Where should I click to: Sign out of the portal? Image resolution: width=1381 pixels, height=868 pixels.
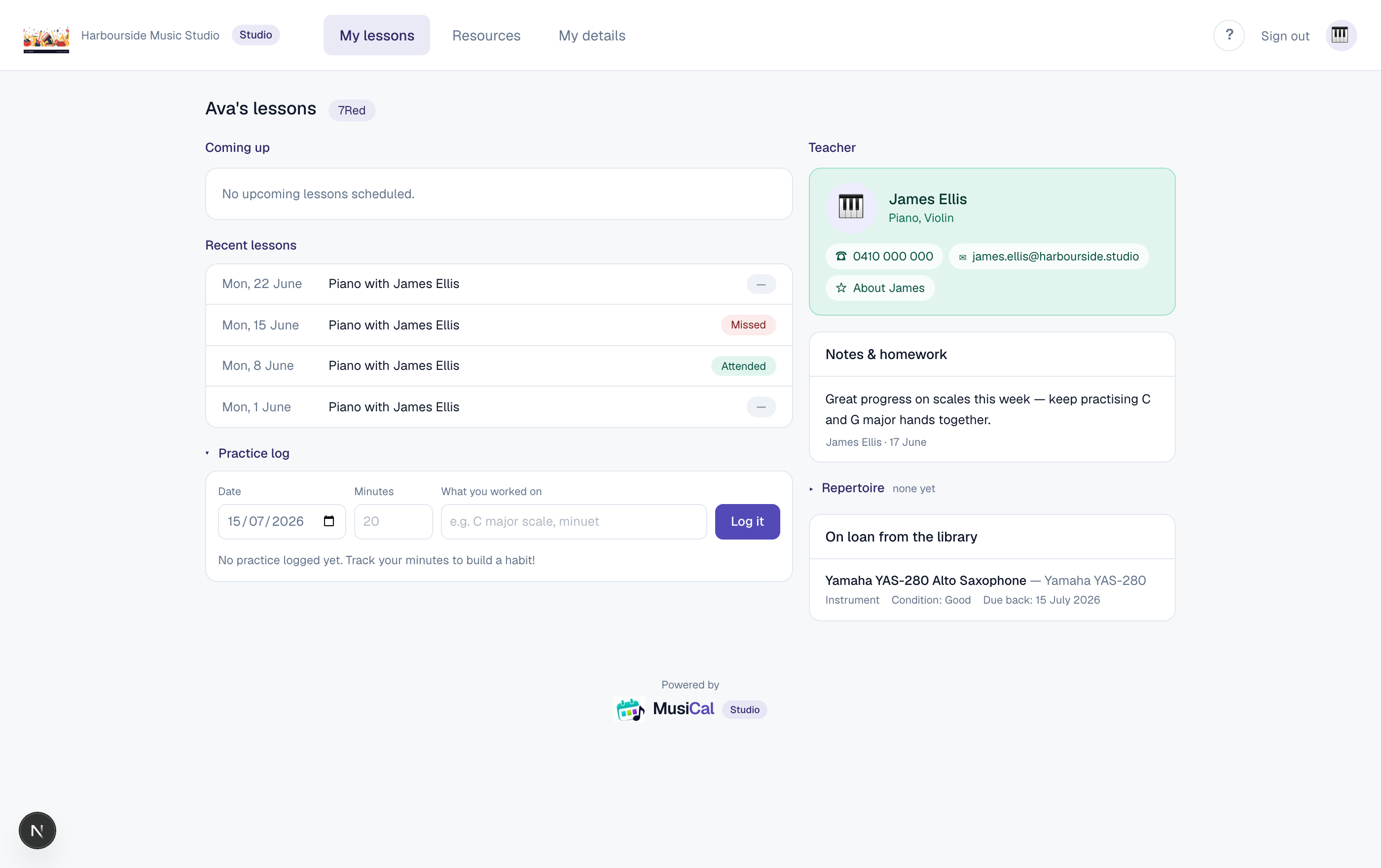click(1285, 36)
